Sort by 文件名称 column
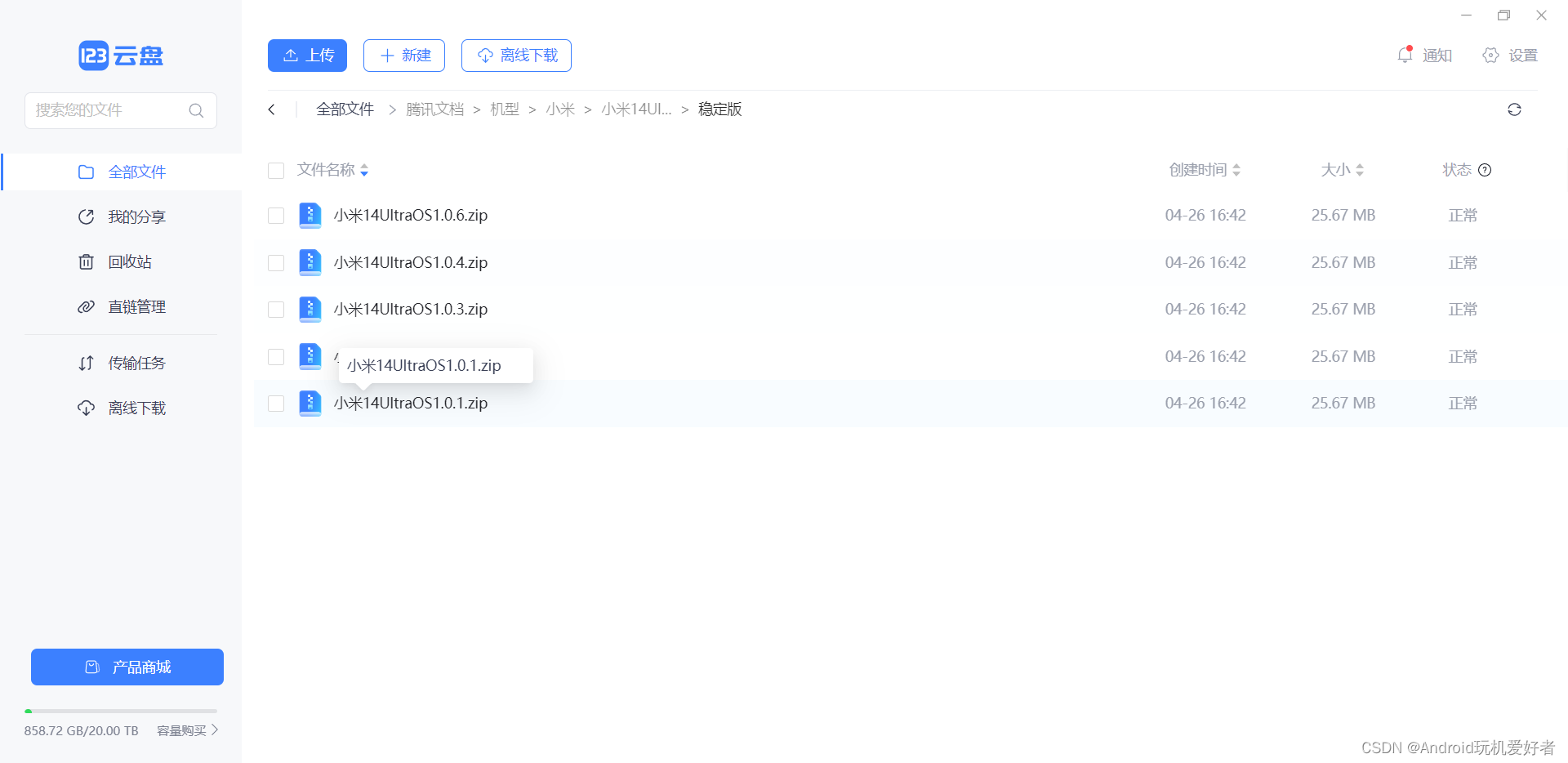1568x763 pixels. [x=332, y=170]
